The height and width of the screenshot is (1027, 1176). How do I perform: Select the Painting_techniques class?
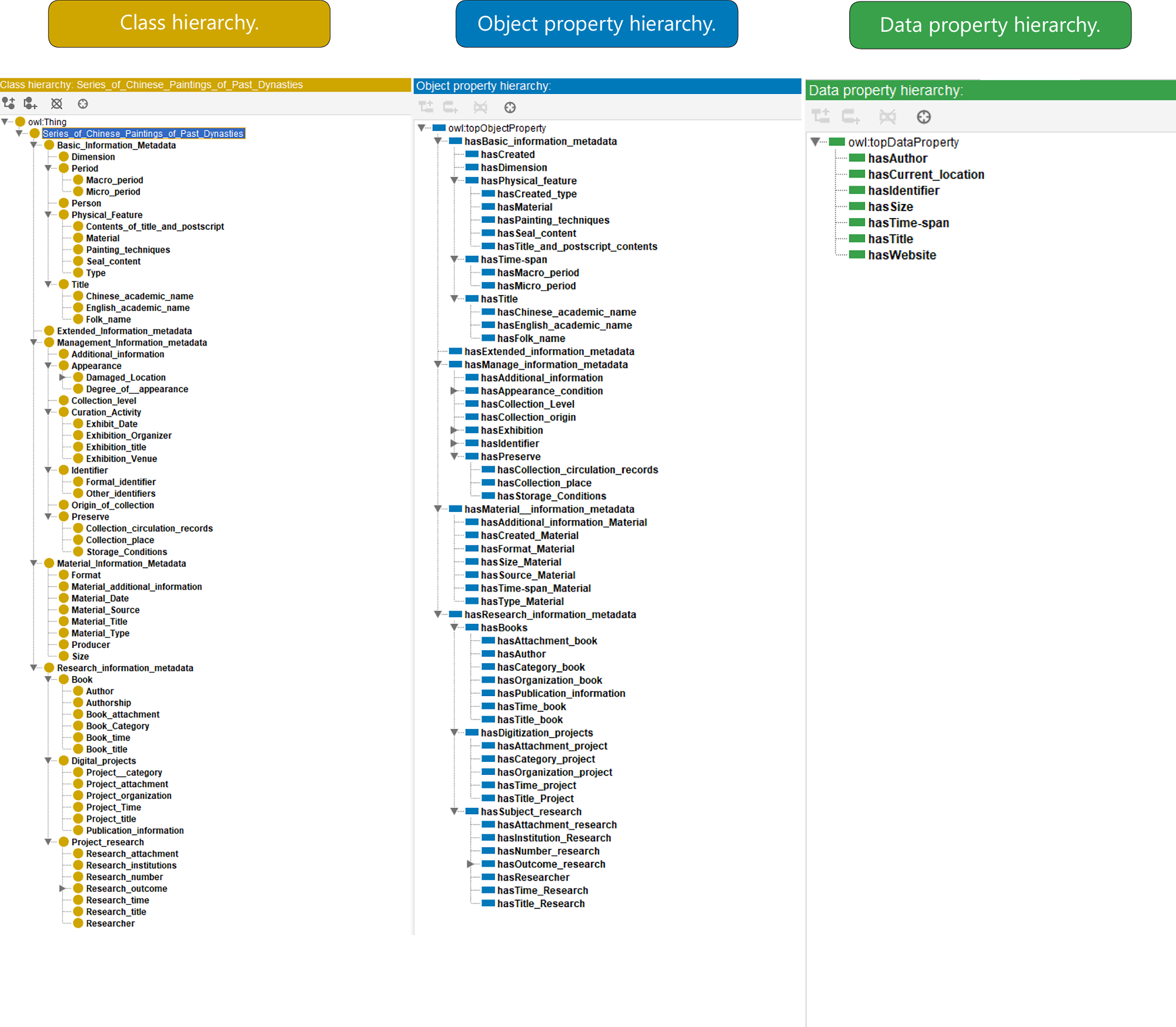128,250
